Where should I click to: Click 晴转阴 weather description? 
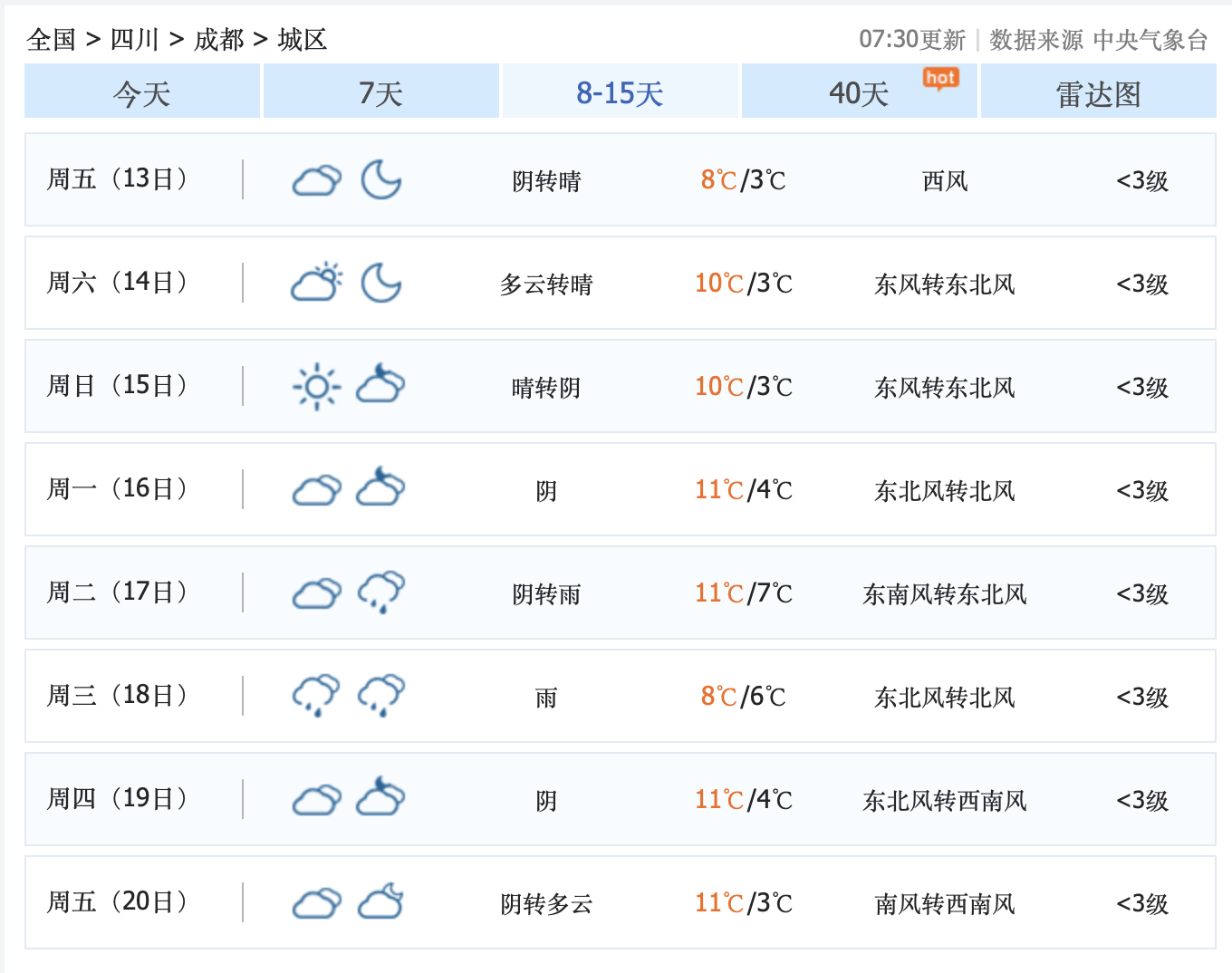pyautogui.click(x=546, y=388)
